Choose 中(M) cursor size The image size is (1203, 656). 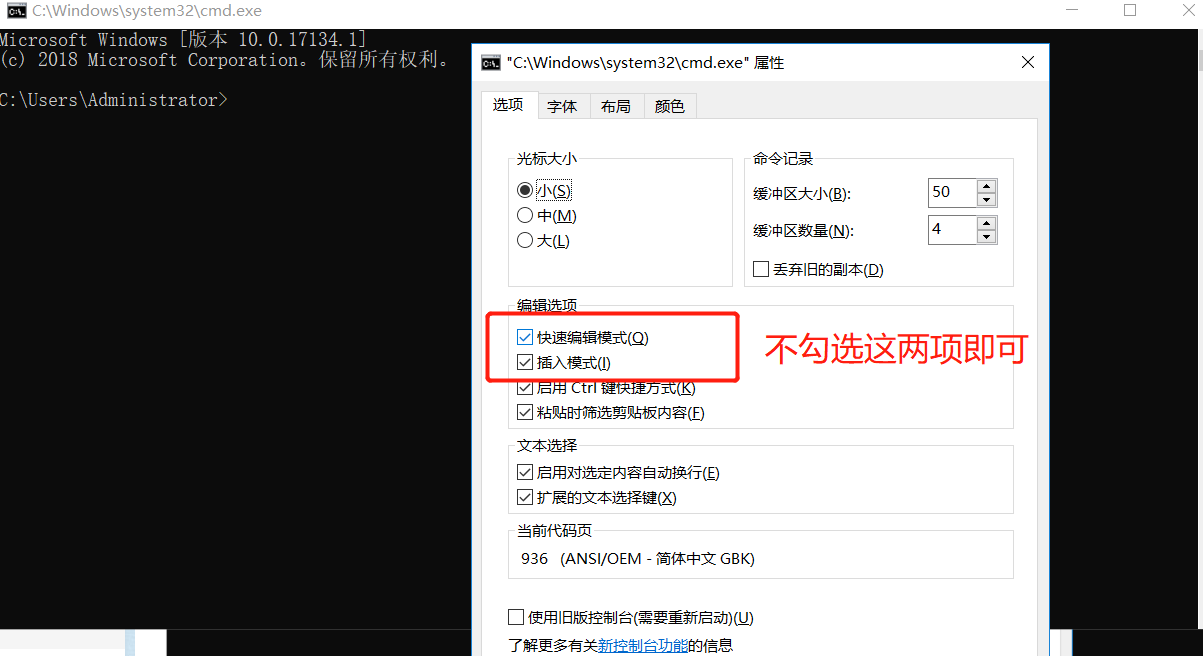point(525,215)
